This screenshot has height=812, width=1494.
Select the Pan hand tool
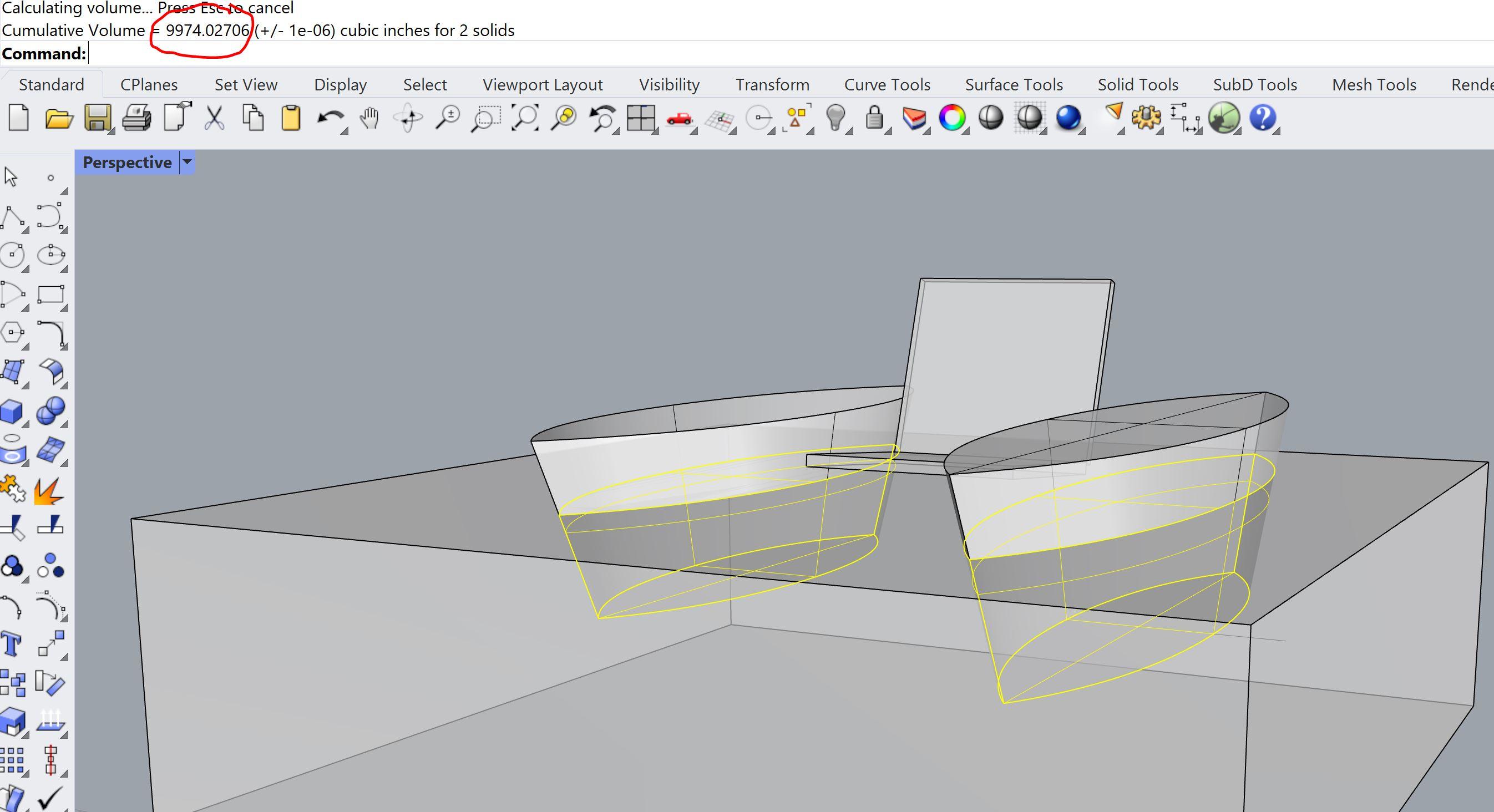coord(369,118)
